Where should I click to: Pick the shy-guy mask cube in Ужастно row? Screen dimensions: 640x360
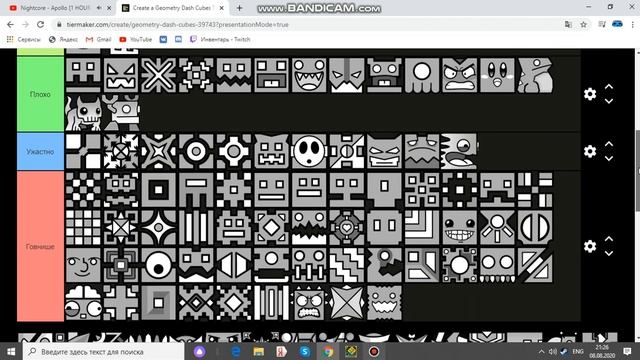(309, 151)
